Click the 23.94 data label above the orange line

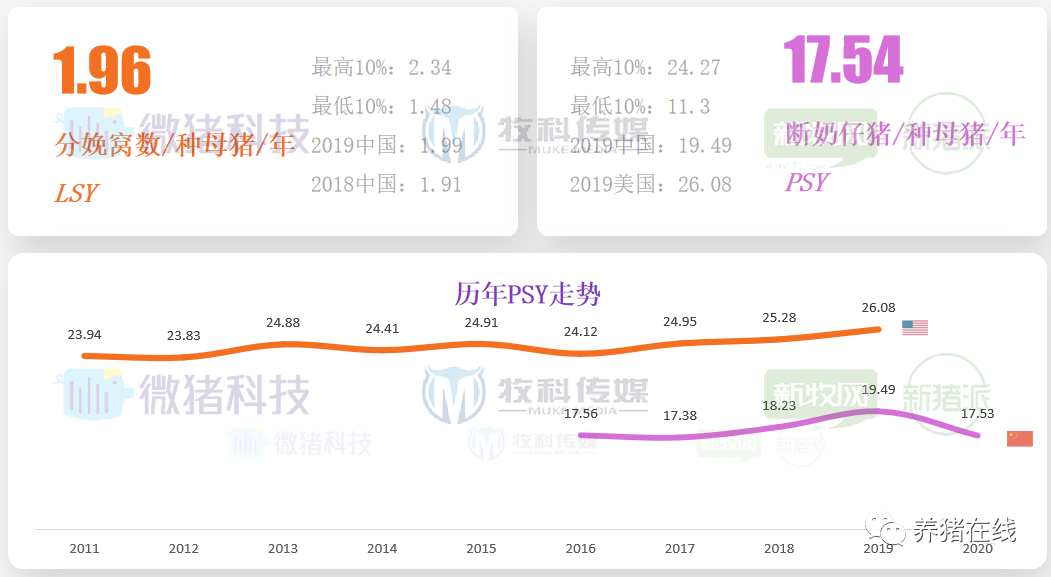coord(84,334)
